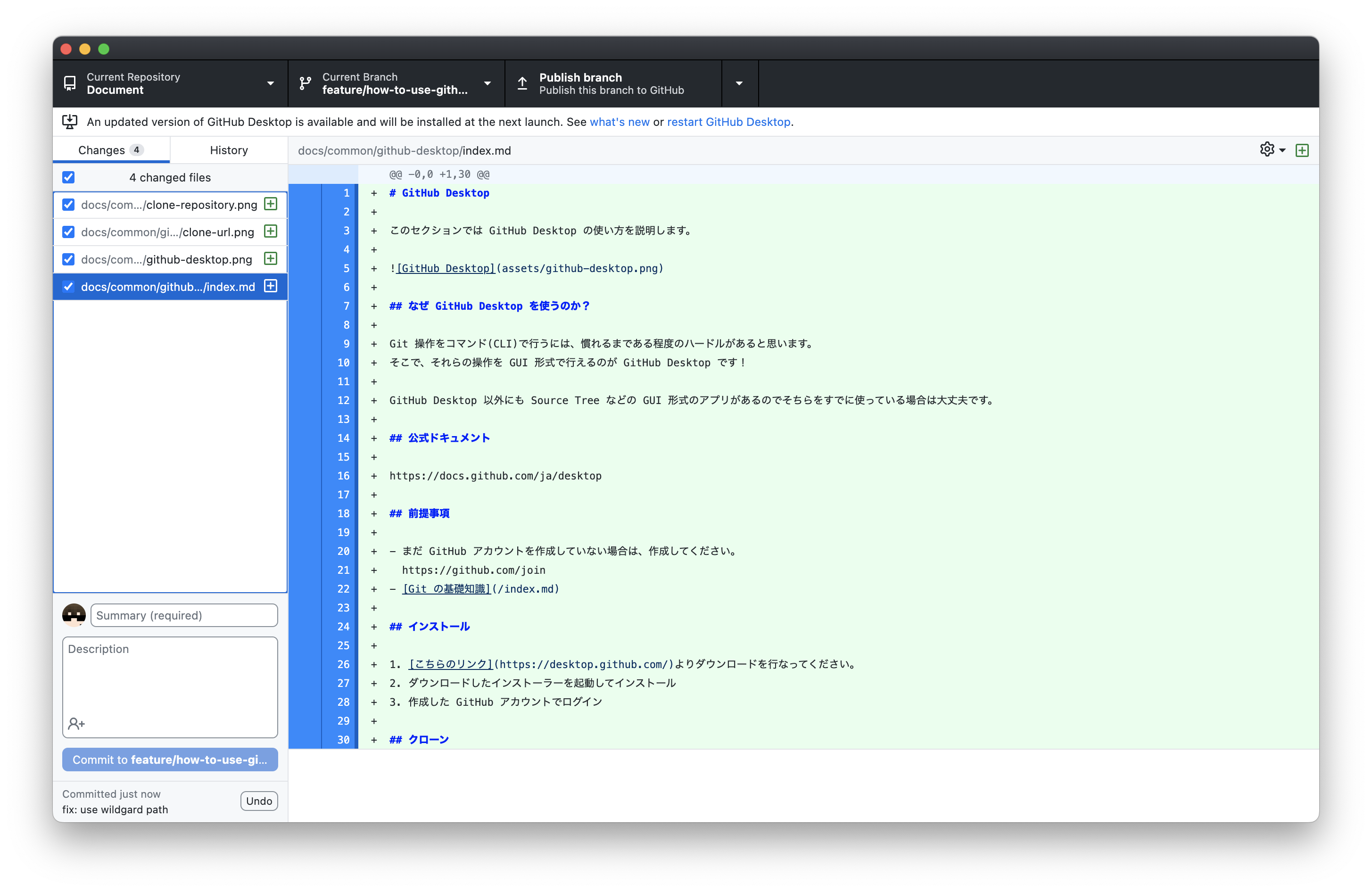Select the github-desktop.png file row
The width and height of the screenshot is (1372, 892).
coord(170,259)
